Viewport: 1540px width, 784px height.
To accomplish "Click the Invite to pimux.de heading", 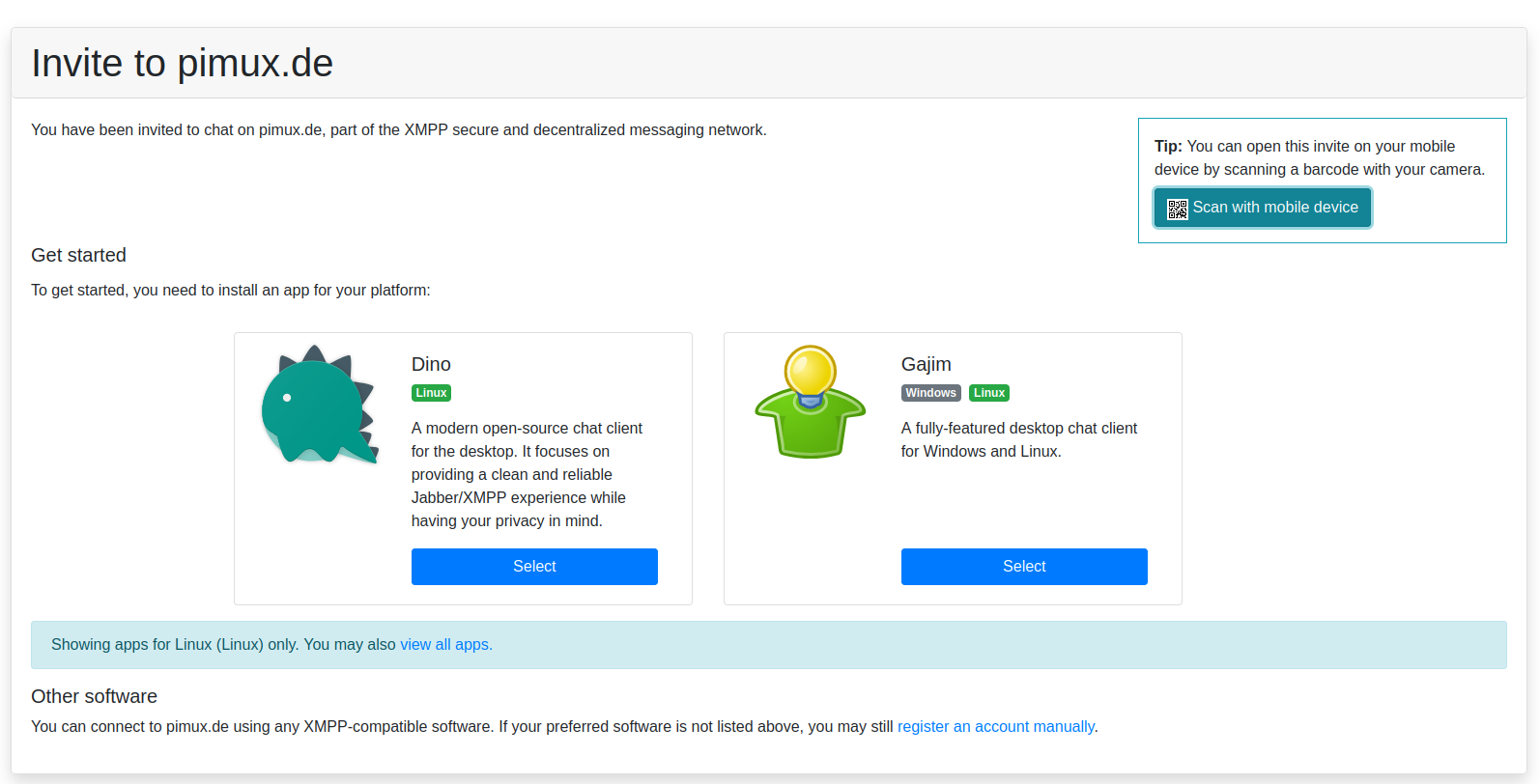I will point(182,64).
